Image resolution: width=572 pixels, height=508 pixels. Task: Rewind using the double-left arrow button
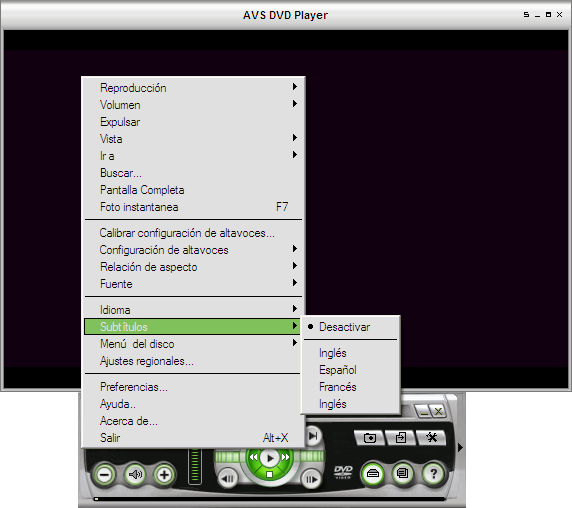pyautogui.click(x=253, y=457)
